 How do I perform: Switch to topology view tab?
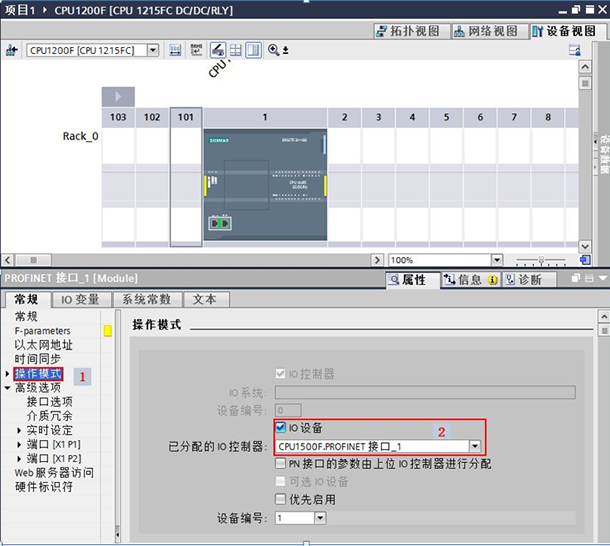412,31
